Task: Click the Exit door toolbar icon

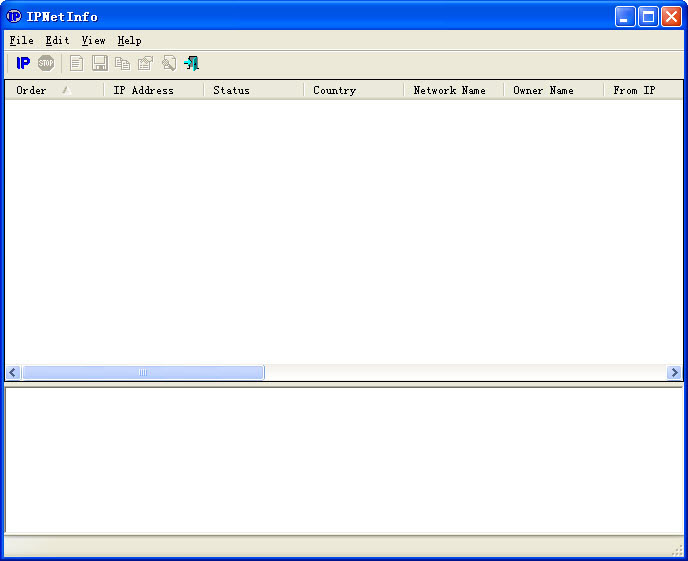Action: (191, 63)
